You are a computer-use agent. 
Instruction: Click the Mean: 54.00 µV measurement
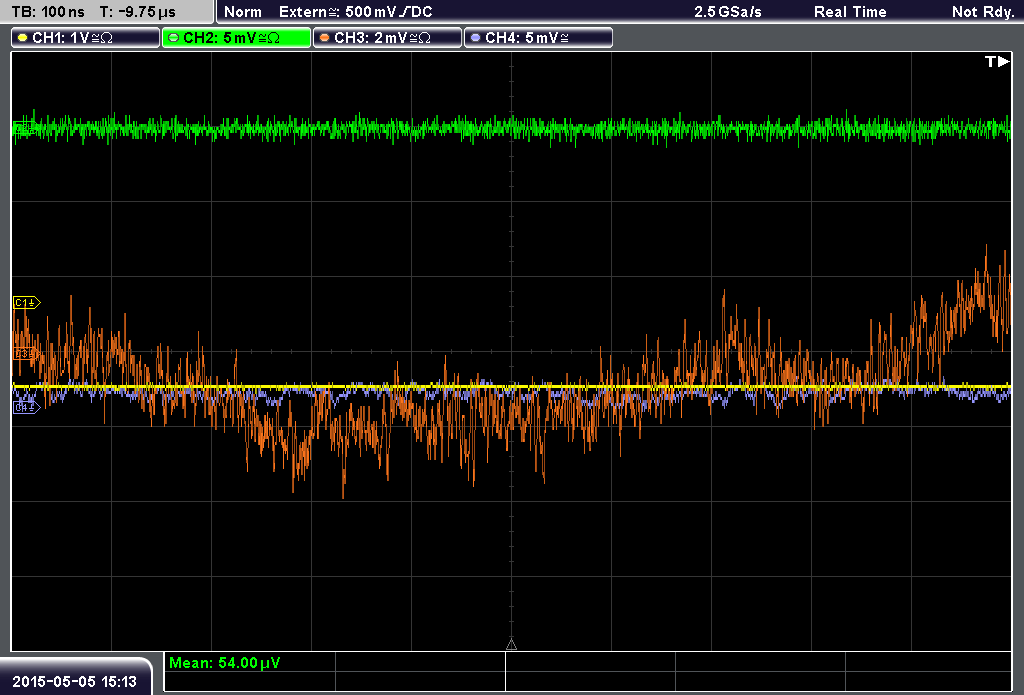pos(225,663)
